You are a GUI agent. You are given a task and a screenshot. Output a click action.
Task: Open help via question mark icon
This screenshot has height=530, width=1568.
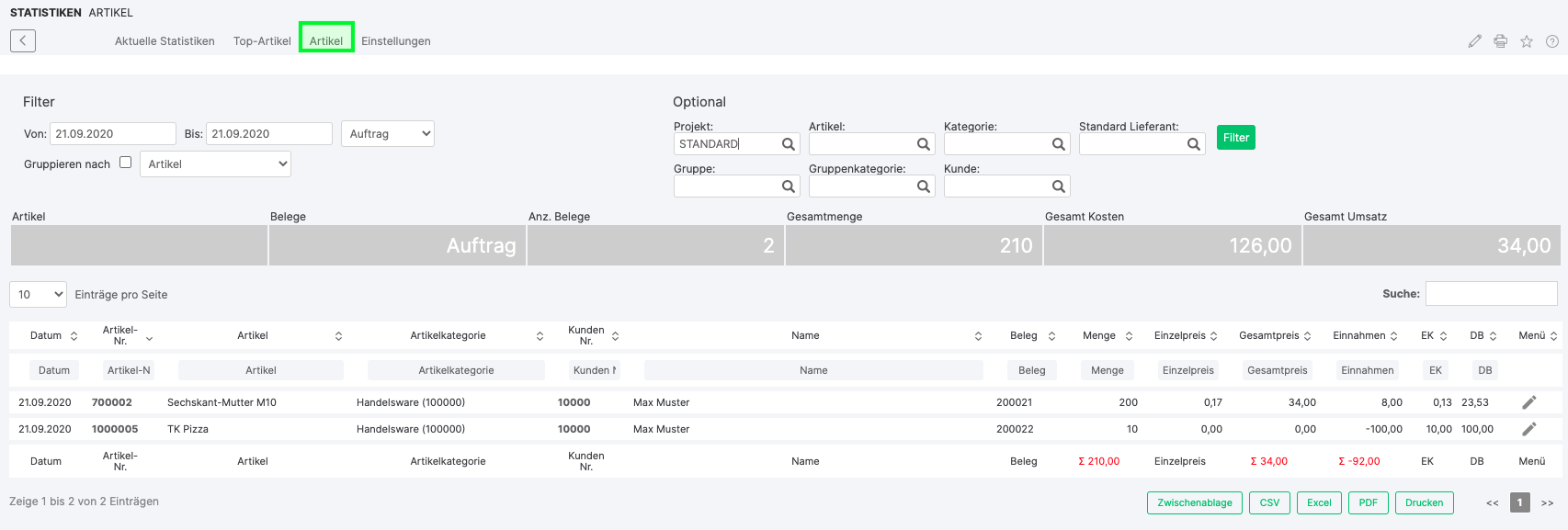coord(1551,41)
